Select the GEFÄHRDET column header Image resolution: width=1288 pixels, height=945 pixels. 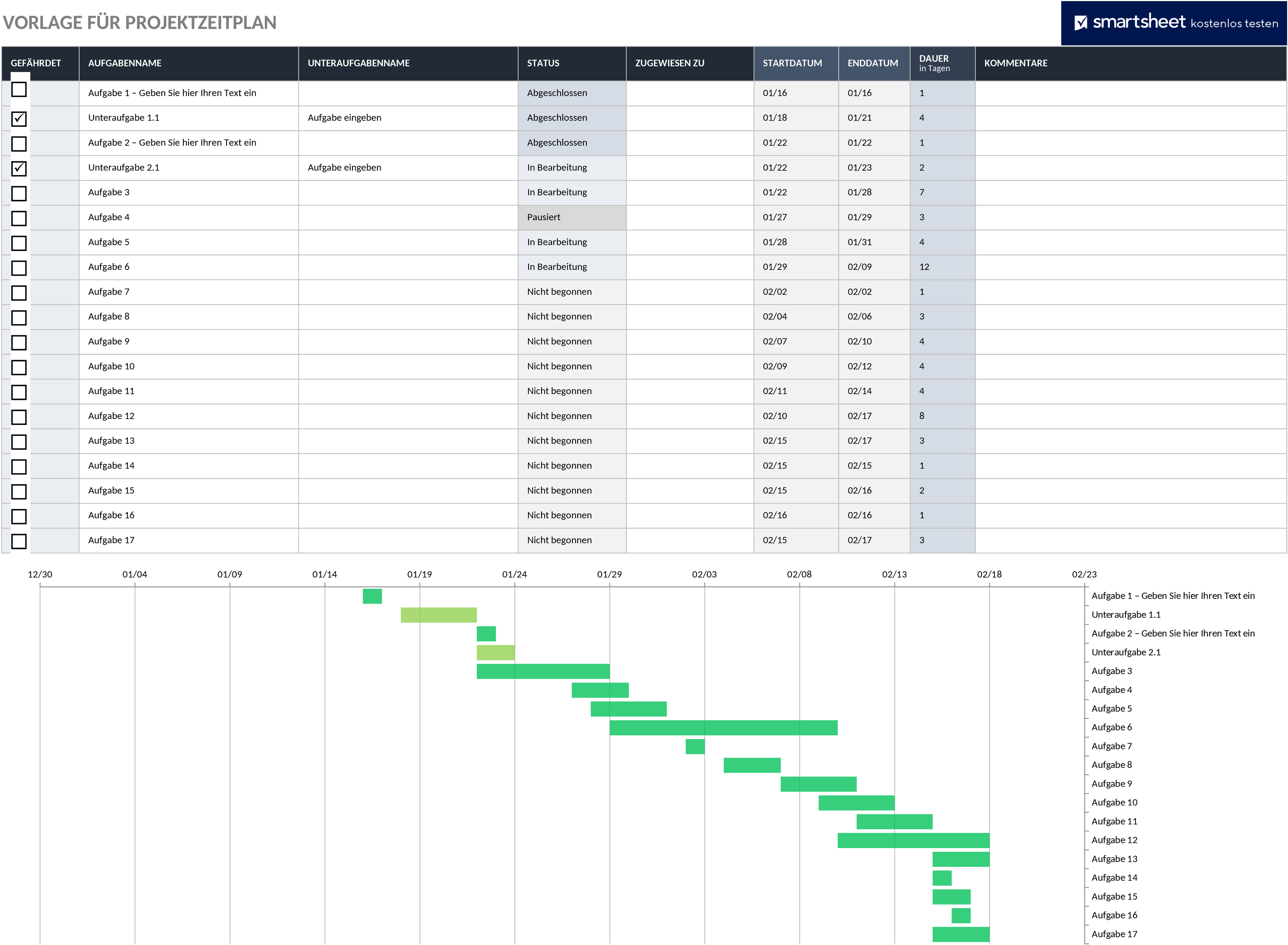tap(40, 64)
